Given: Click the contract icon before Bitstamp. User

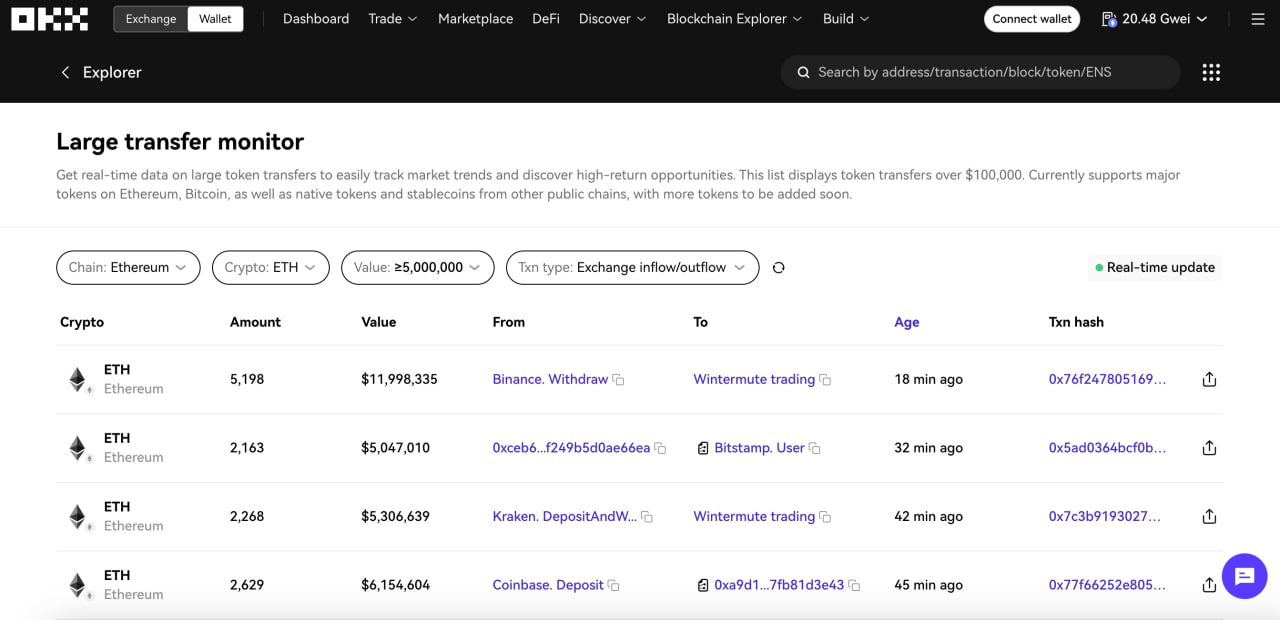Looking at the screenshot, I should [703, 448].
